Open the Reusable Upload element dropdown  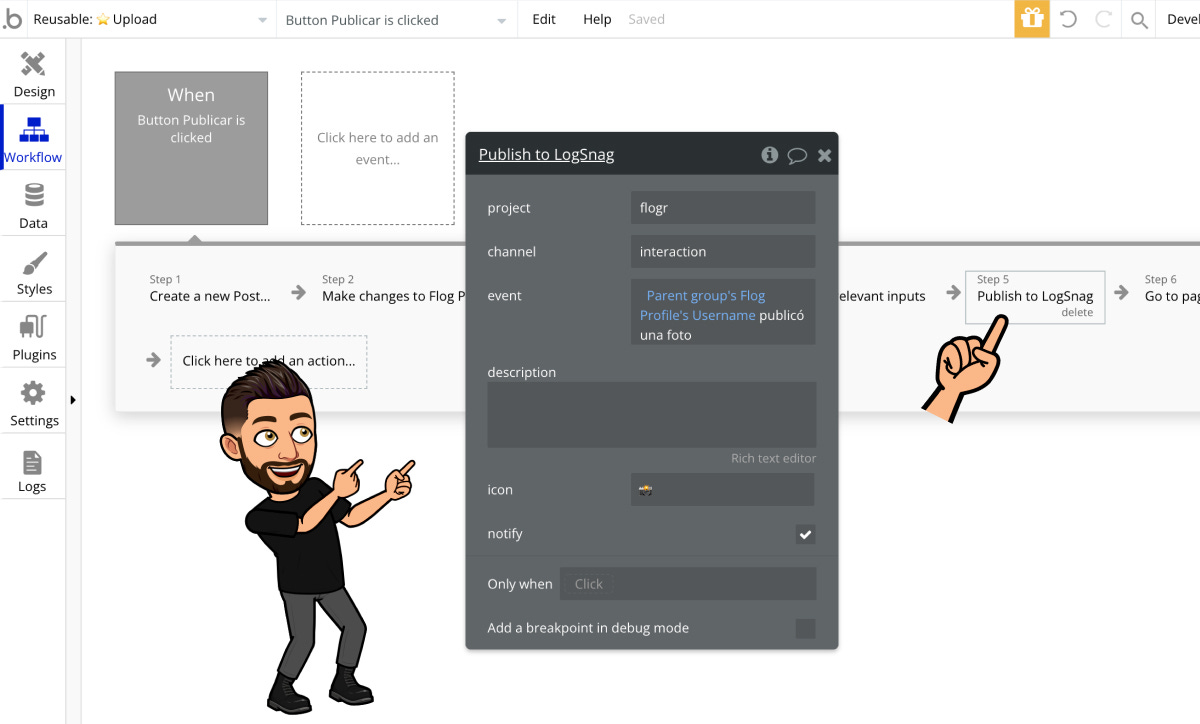(150, 19)
